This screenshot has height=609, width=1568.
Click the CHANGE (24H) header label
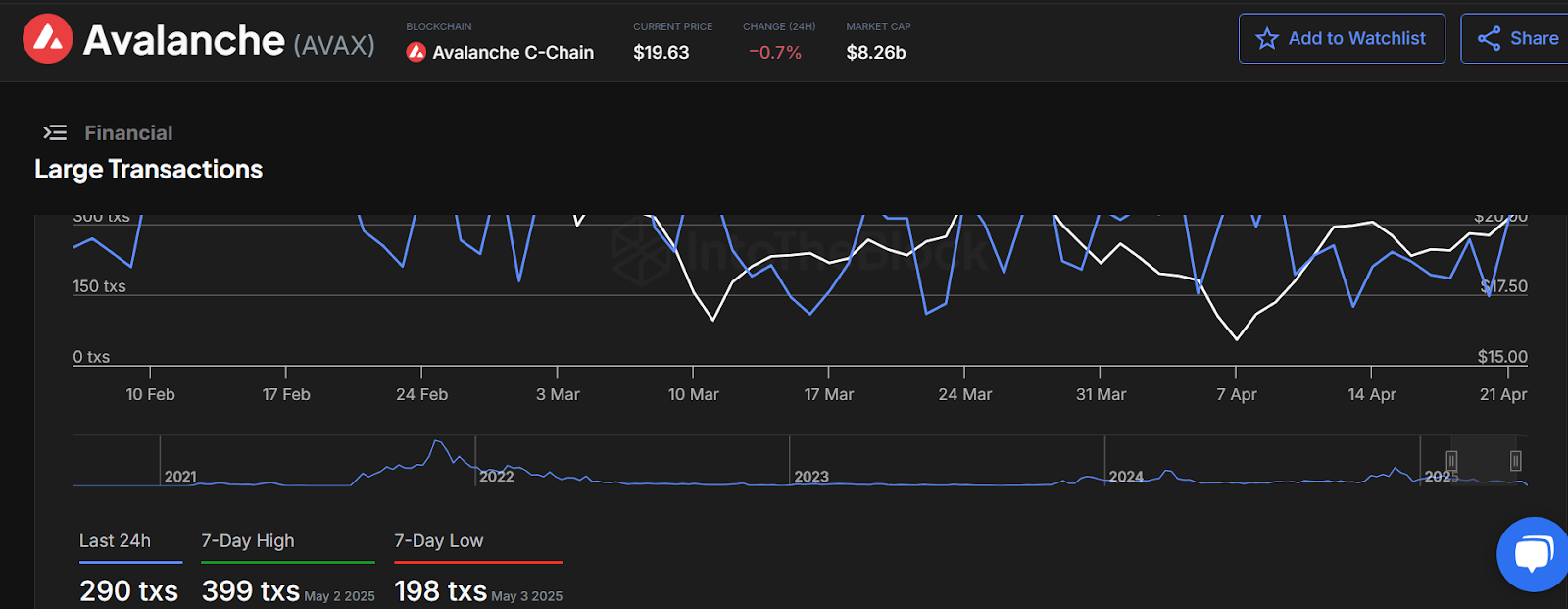tap(779, 26)
